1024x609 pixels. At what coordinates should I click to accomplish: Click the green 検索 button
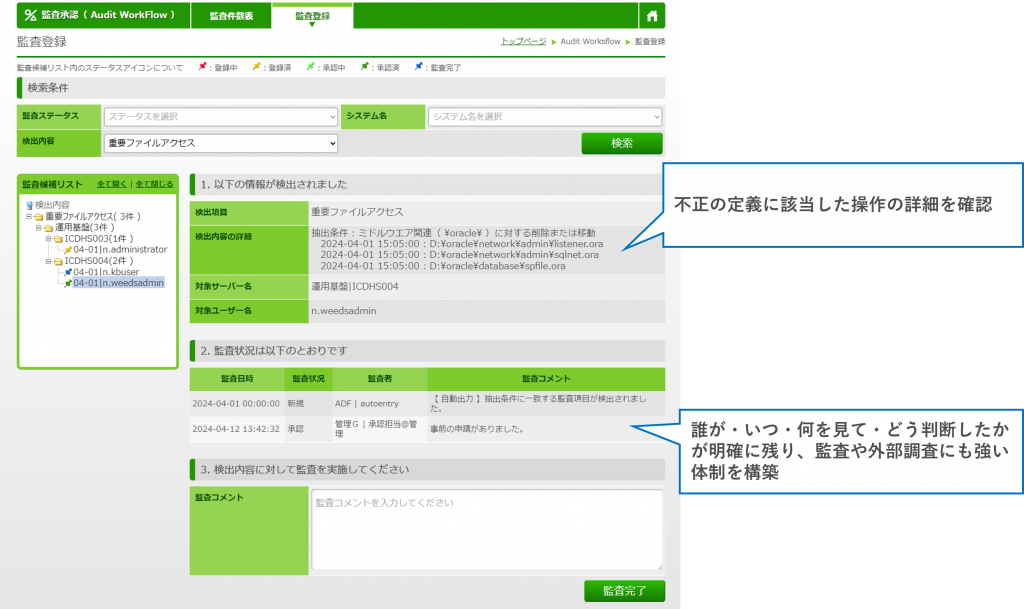pyautogui.click(x=621, y=144)
